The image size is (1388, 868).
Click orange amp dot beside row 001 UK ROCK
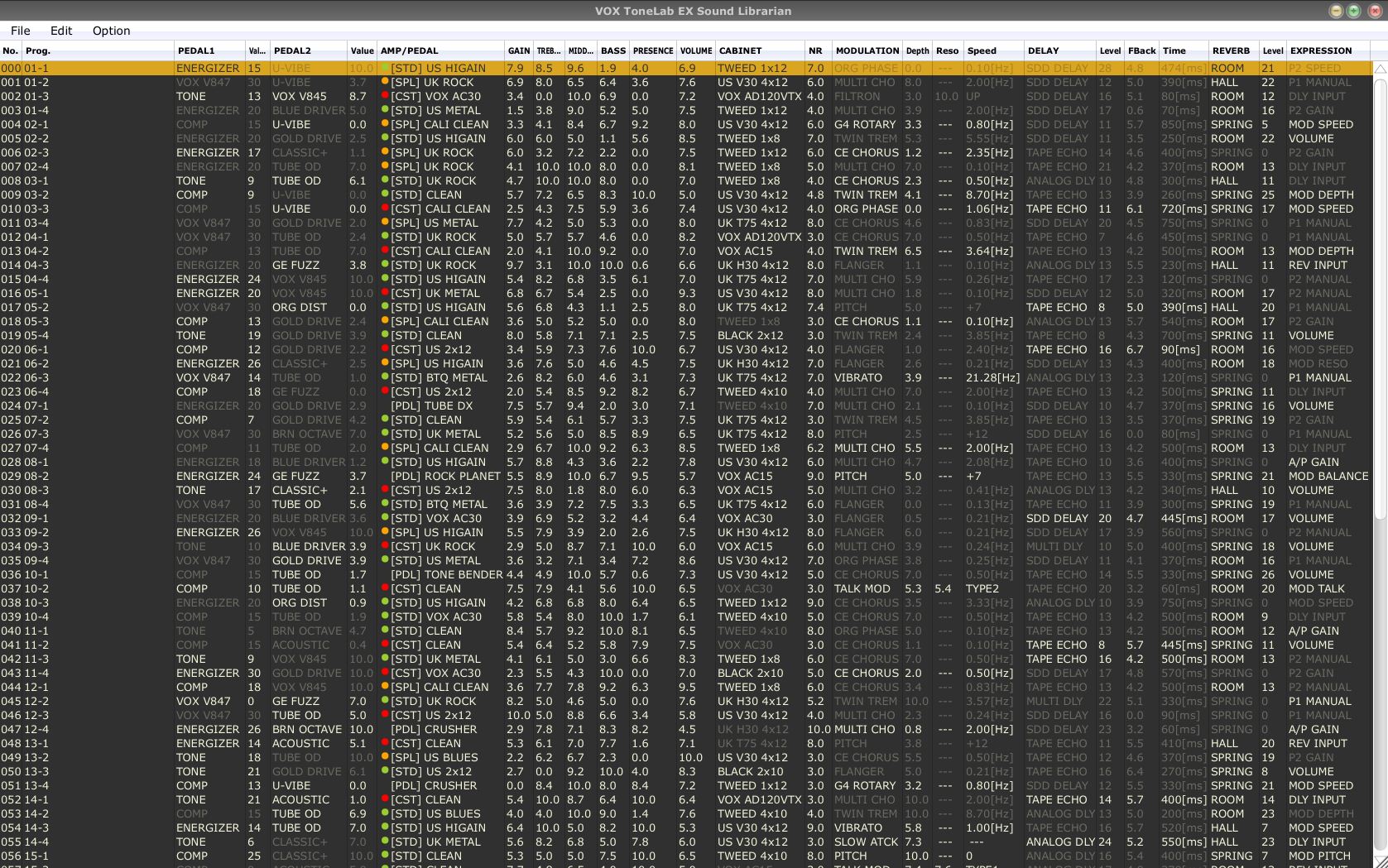click(x=385, y=82)
